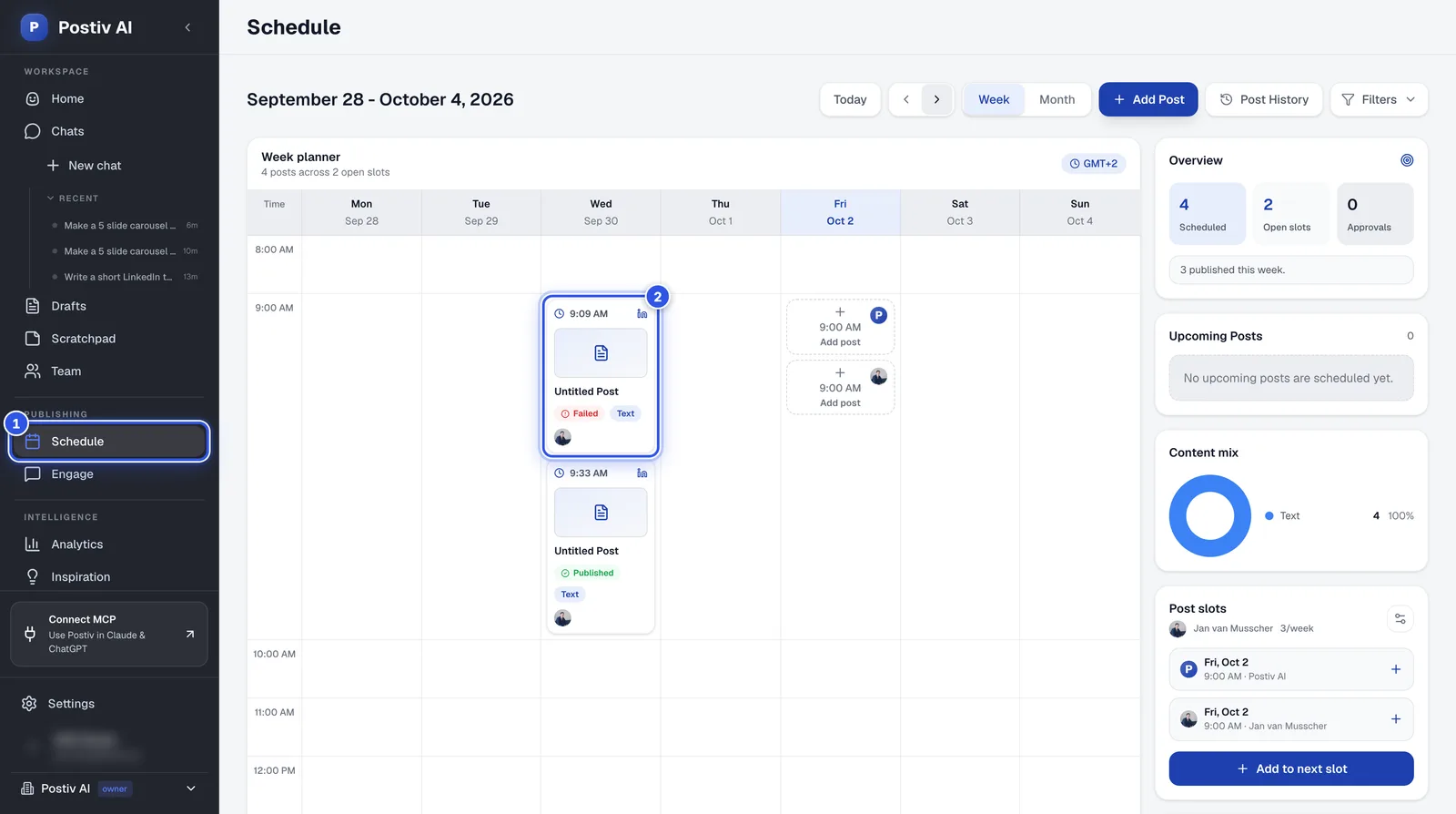Click the 2 Open slots stat card
Image resolution: width=1456 pixels, height=814 pixels.
click(1291, 214)
